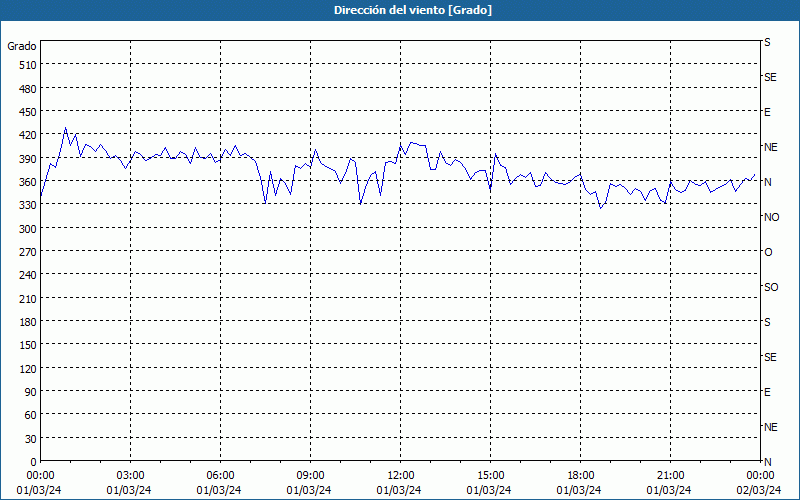
Task: Click the 02/03/24 date label on the x-axis
Action: pyautogui.click(x=759, y=490)
